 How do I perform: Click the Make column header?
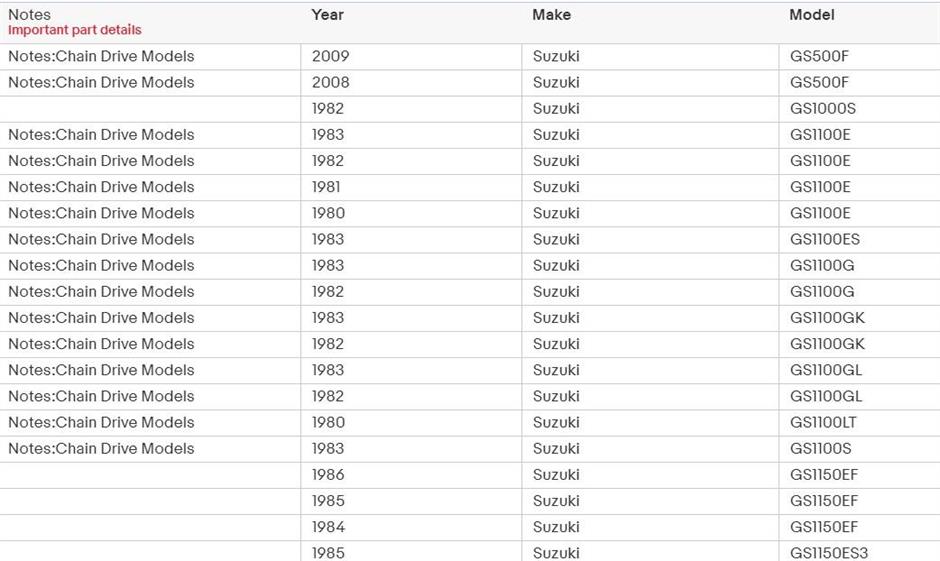coord(551,15)
